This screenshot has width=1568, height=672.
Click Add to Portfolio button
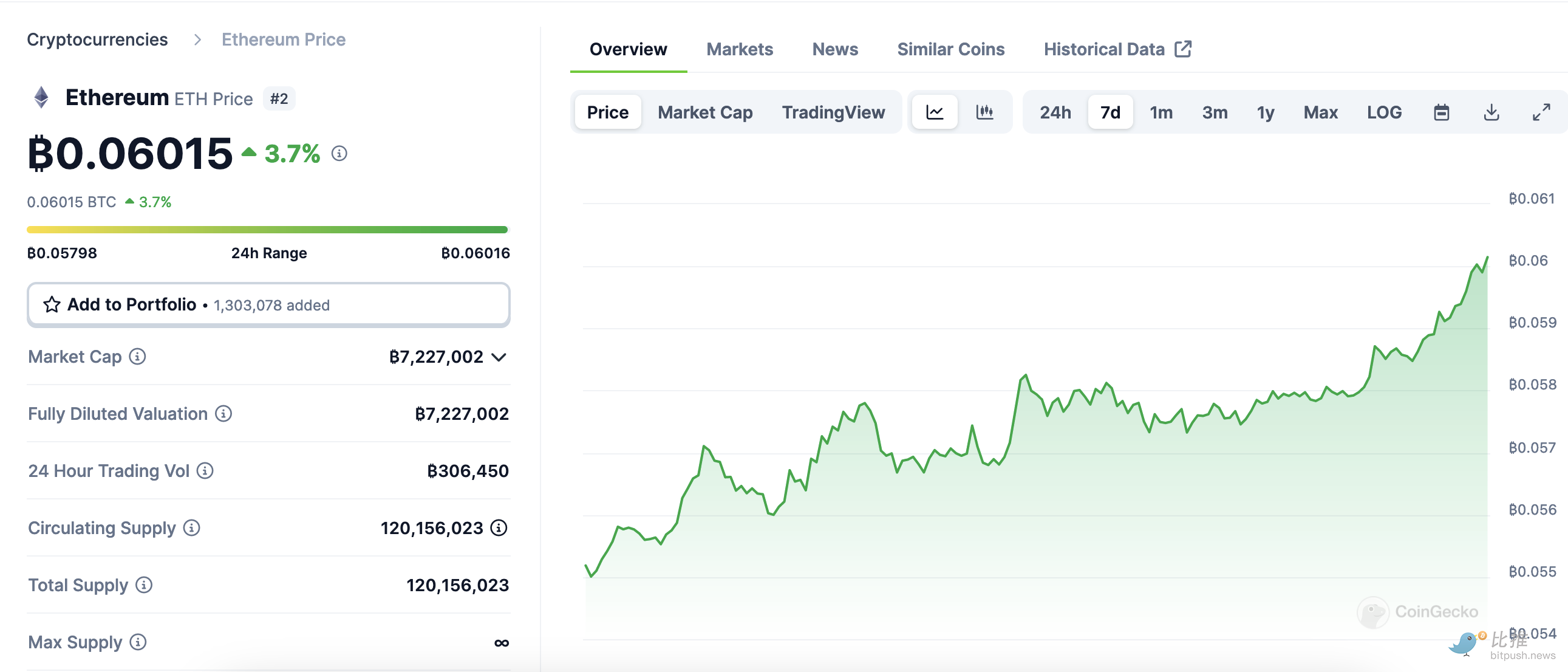(268, 304)
